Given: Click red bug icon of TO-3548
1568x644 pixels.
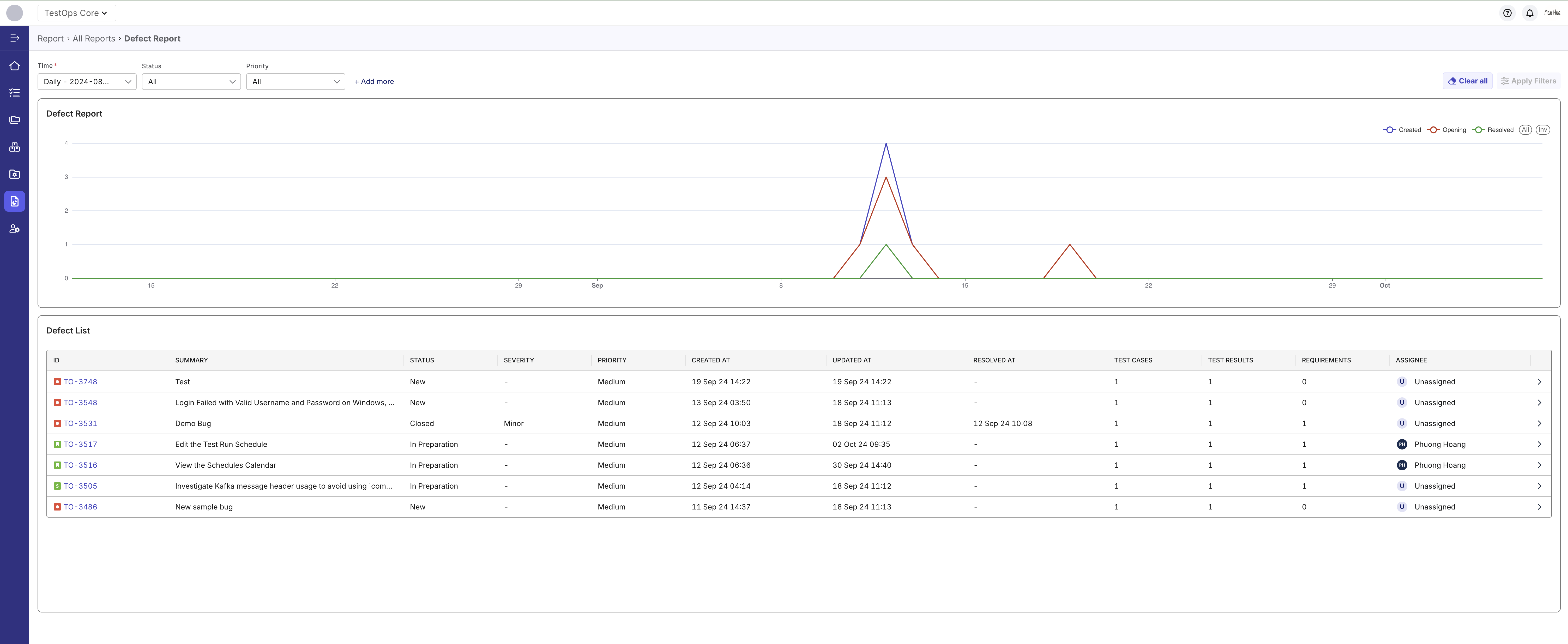Looking at the screenshot, I should (x=57, y=402).
